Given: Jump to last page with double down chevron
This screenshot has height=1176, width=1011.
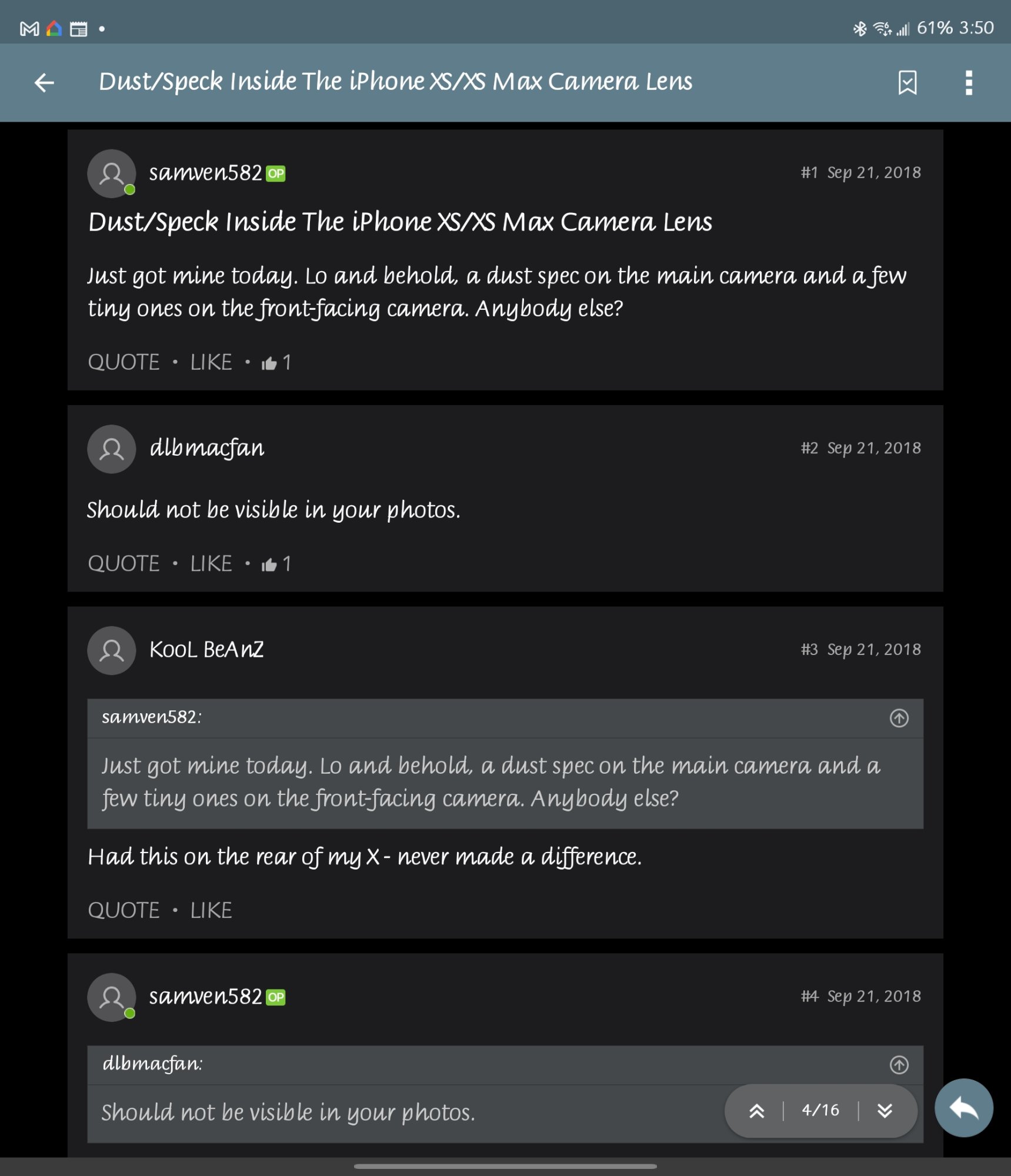Looking at the screenshot, I should click(x=885, y=1111).
